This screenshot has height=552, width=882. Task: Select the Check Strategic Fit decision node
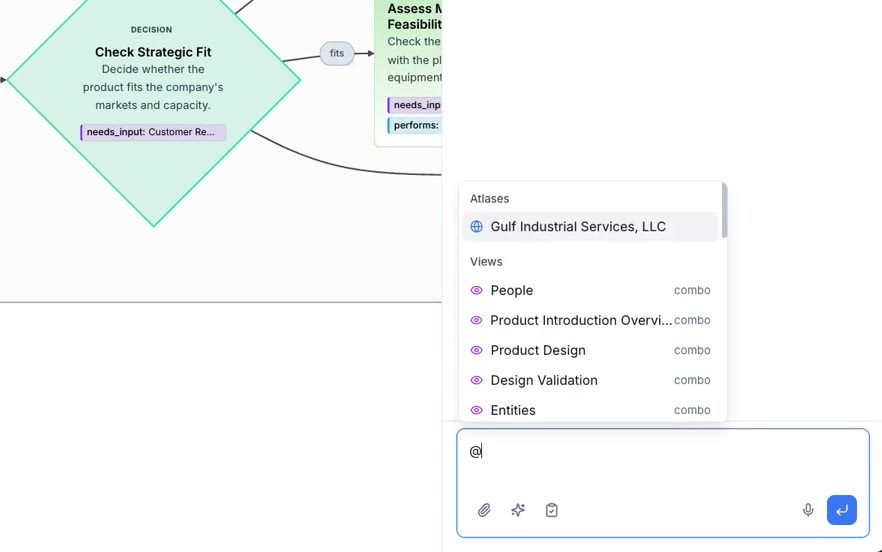point(153,80)
